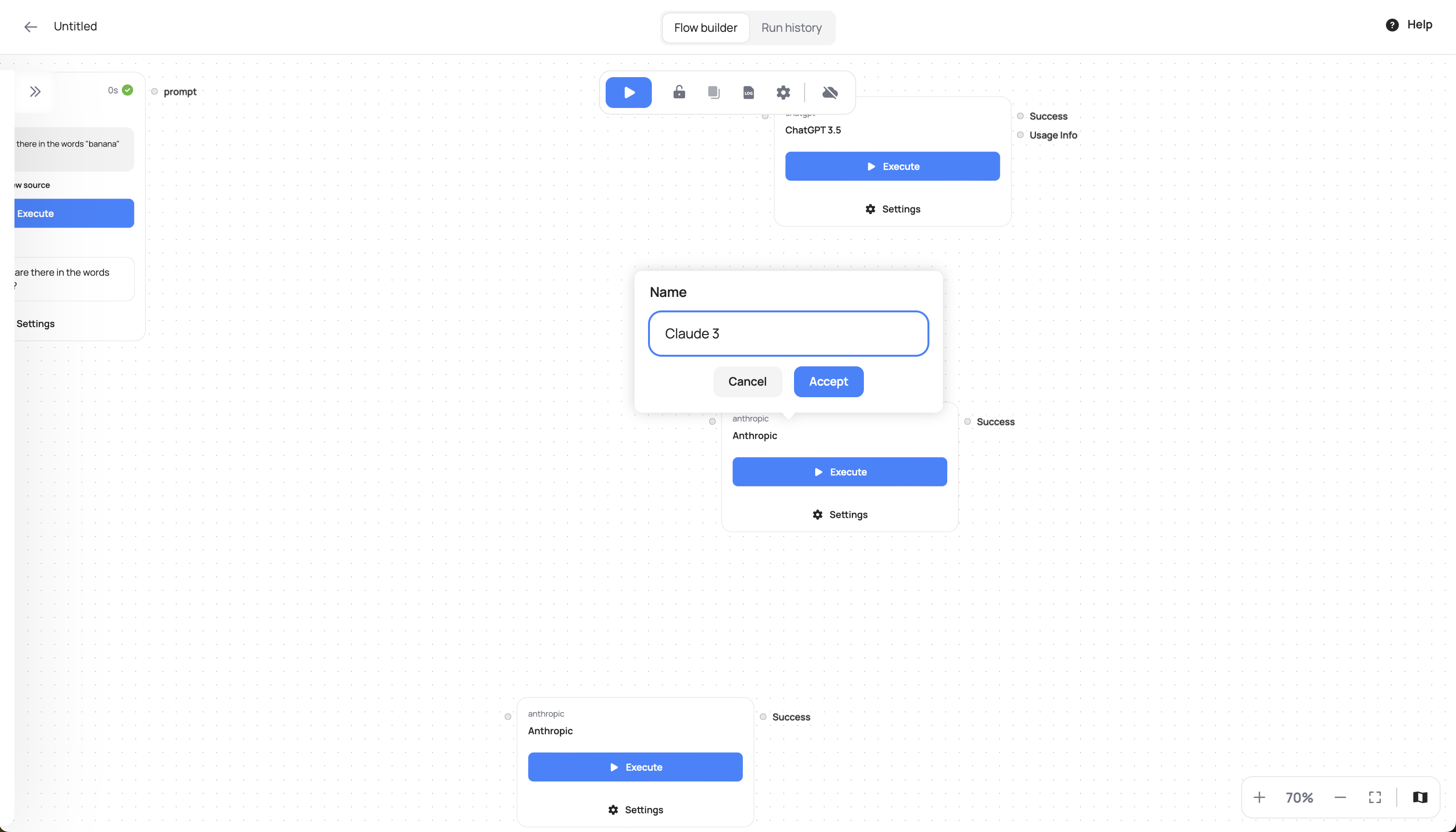Click the cloud-off icon in toolbar
The height and width of the screenshot is (832, 1456).
click(830, 92)
